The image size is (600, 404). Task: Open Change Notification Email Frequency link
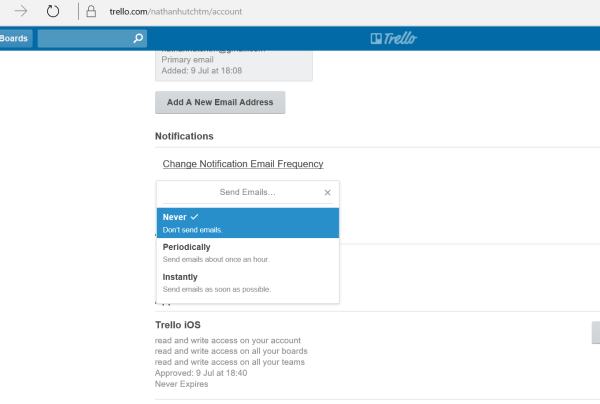(x=242, y=164)
